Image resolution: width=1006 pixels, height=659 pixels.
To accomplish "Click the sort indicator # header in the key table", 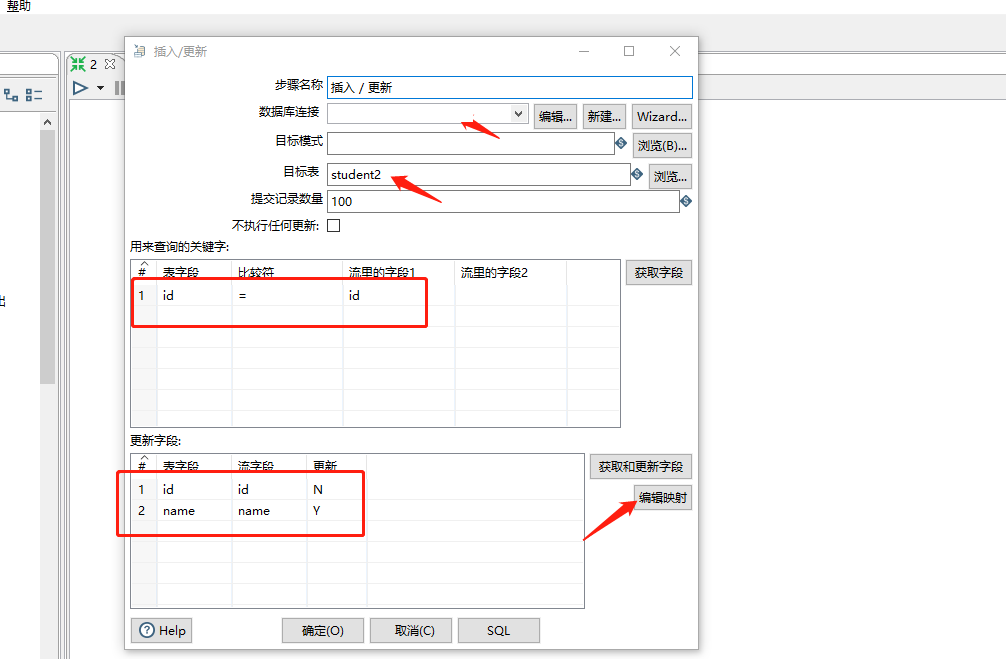I will tap(143, 271).
